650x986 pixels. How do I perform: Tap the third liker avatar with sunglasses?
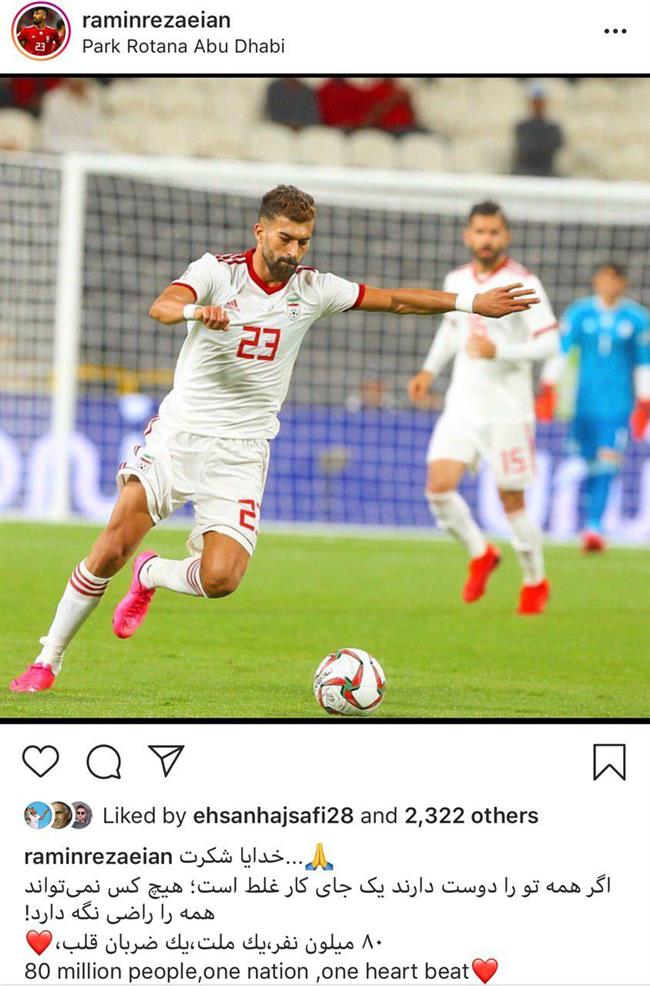pos(80,815)
